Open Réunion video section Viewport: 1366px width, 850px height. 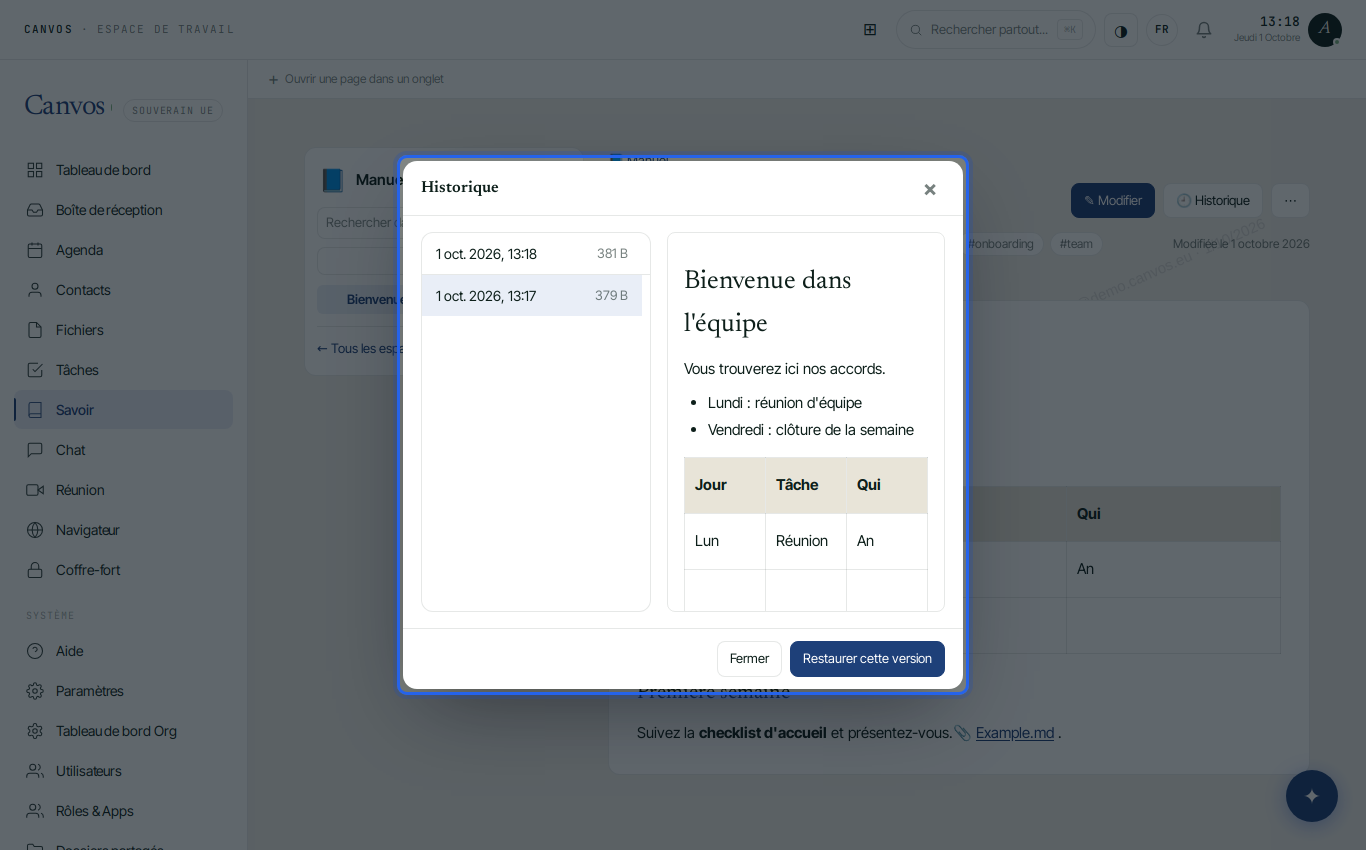point(123,490)
